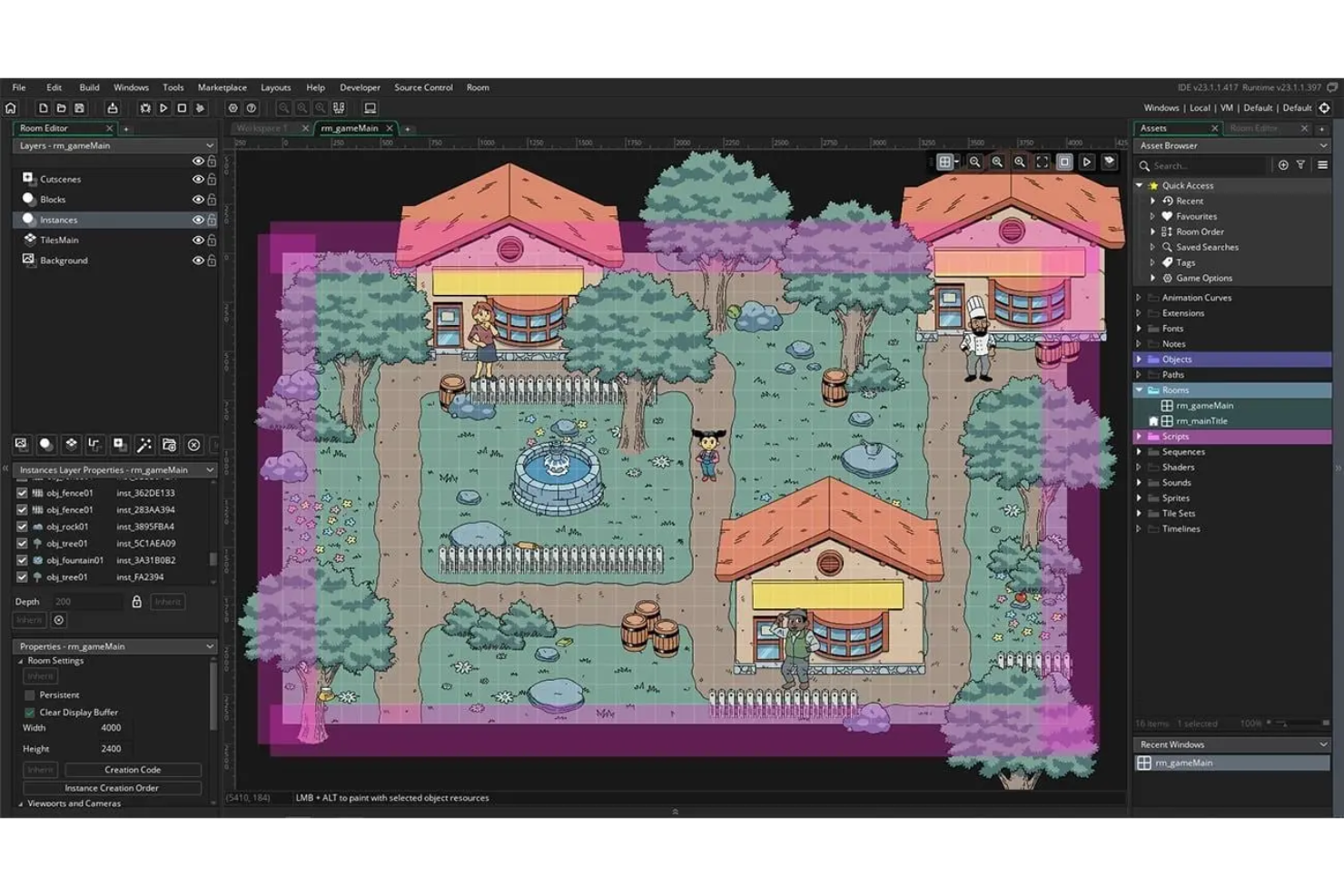Viewport: 1344px width, 896px height.
Task: Start debugging with the bug icon
Action: [x=145, y=107]
